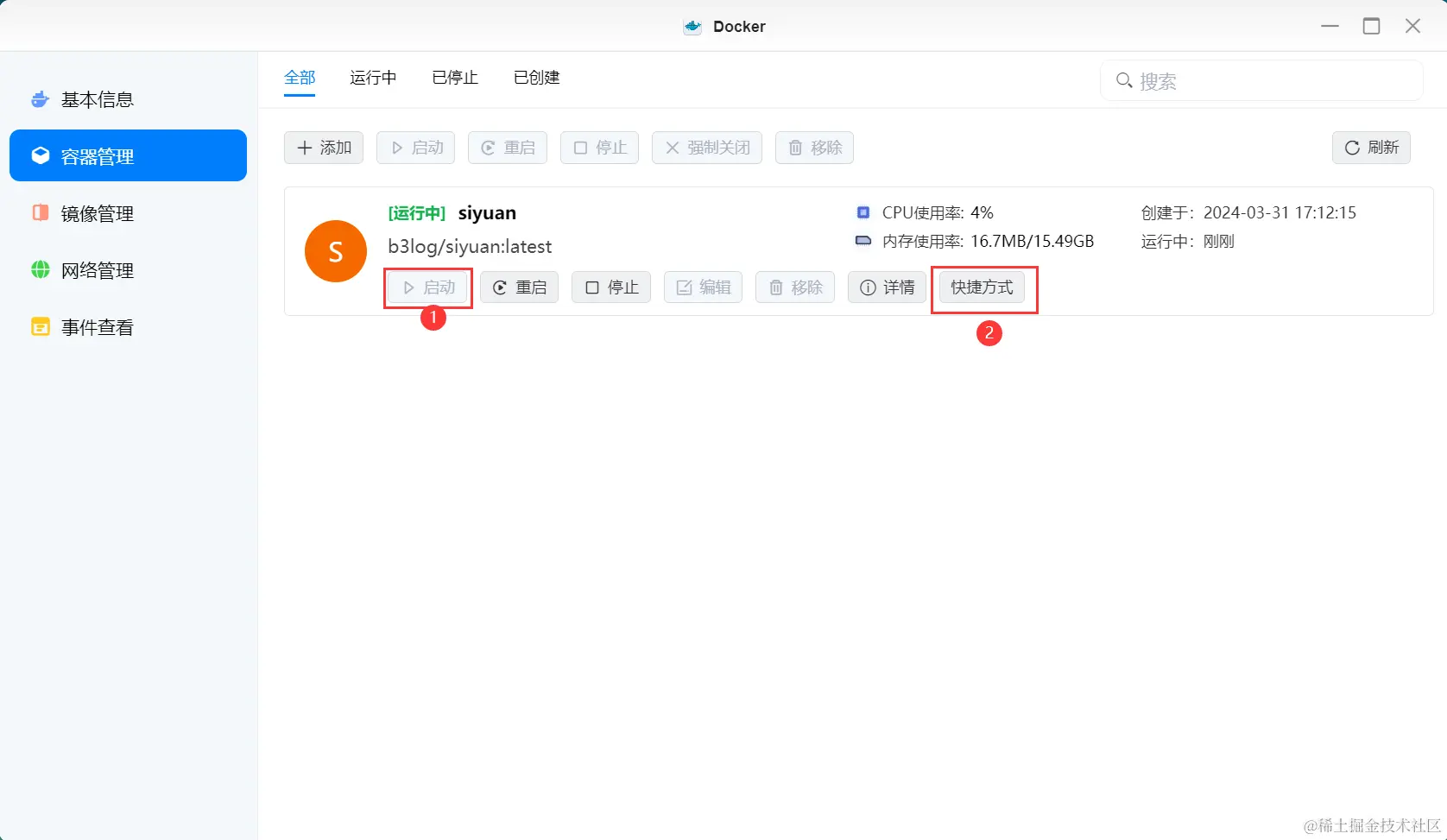The image size is (1447, 840).
Task: Click the b3log/siyuan:latest image name
Action: [470, 247]
